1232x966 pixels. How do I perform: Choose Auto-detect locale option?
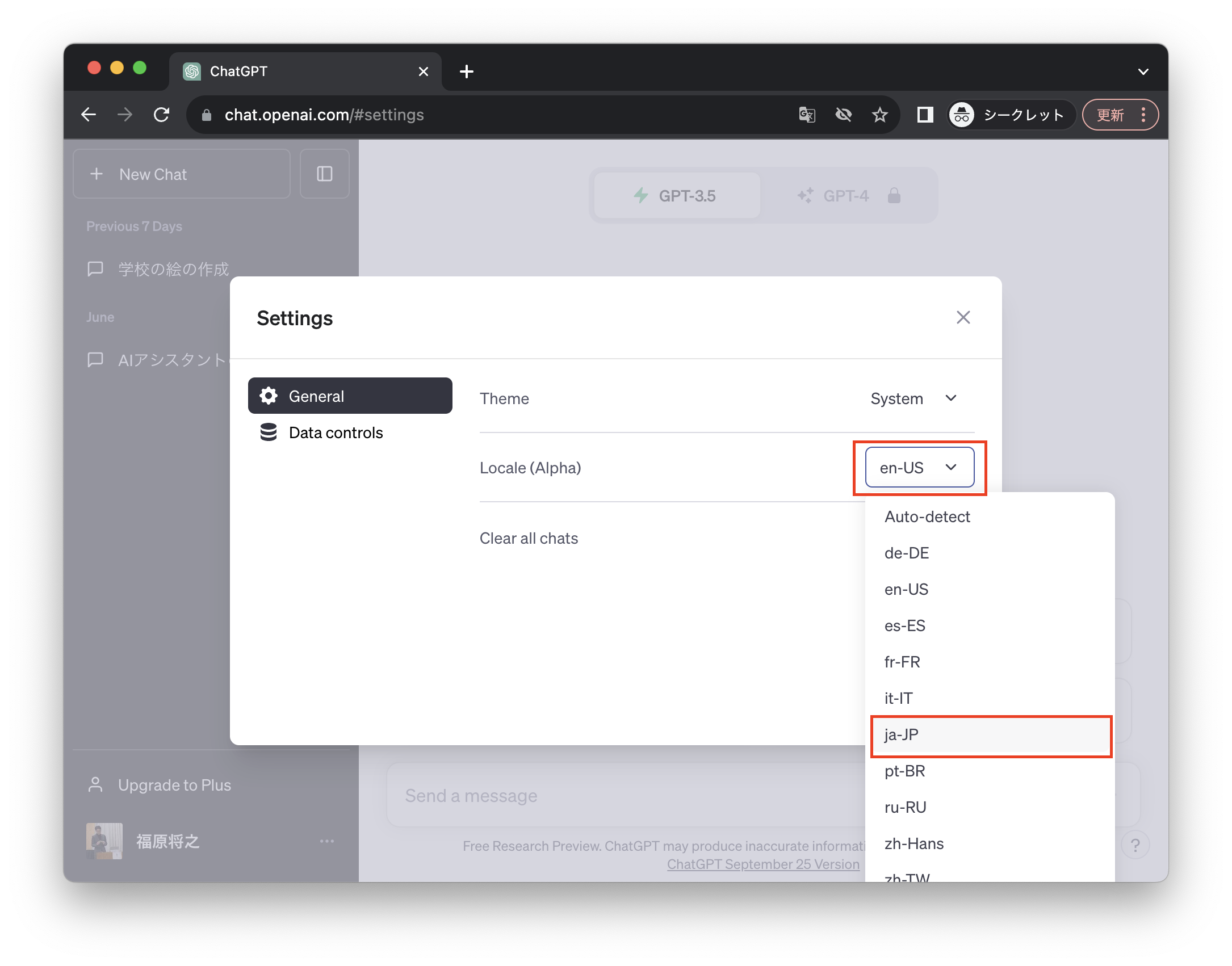[x=990, y=516]
